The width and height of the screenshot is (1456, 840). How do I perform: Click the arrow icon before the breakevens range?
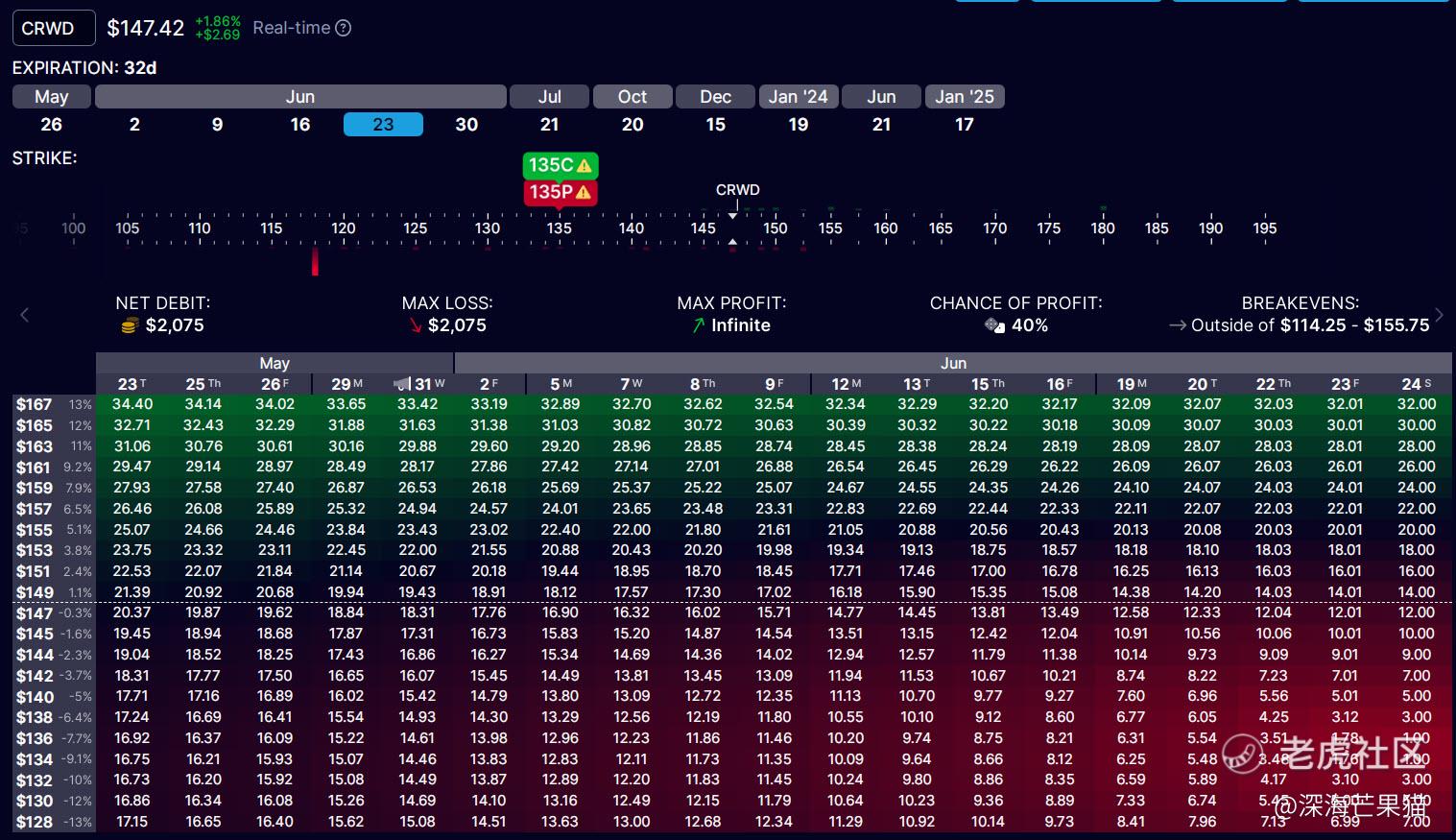(1177, 325)
